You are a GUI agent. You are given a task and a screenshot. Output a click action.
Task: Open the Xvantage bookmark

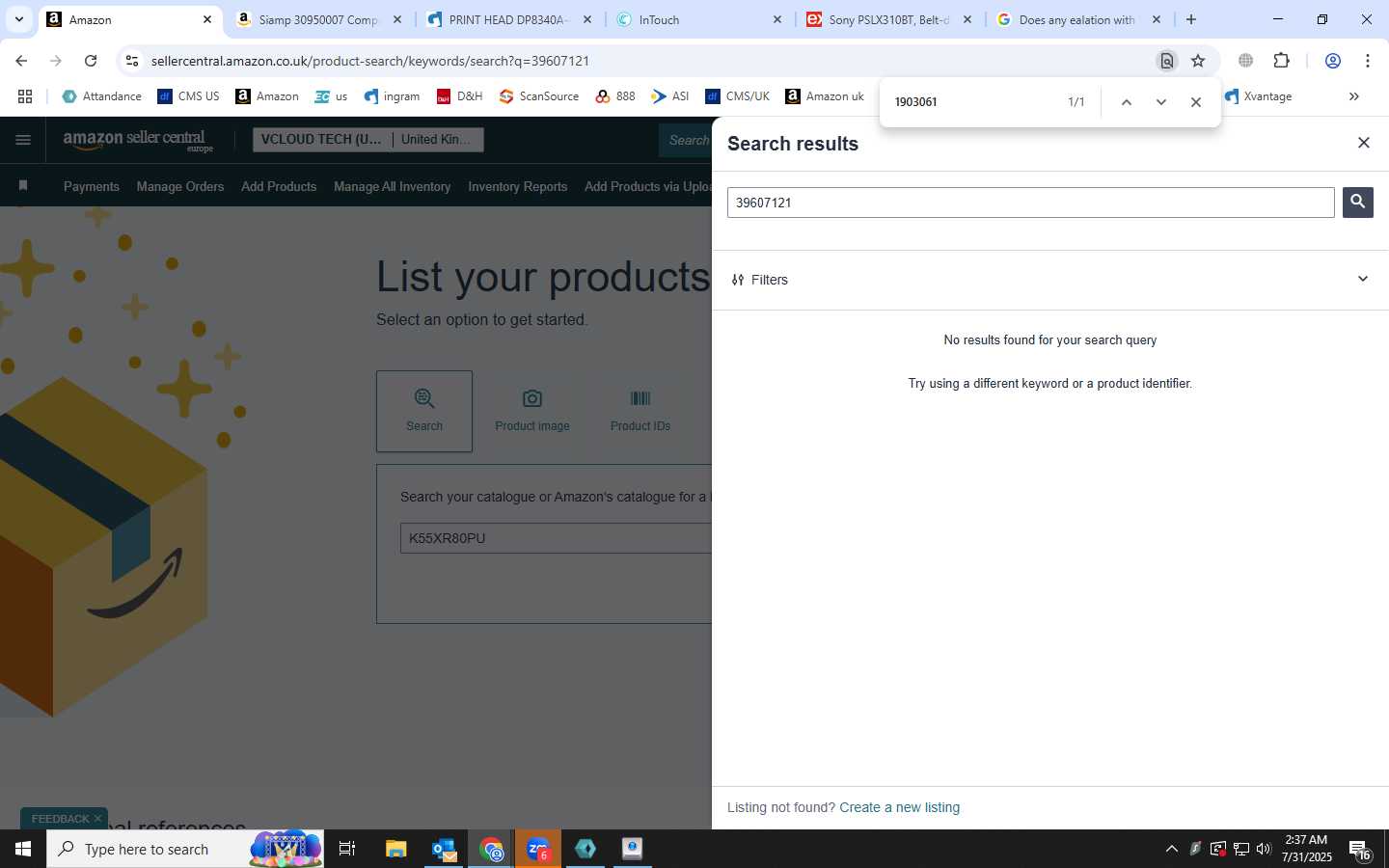[1258, 96]
